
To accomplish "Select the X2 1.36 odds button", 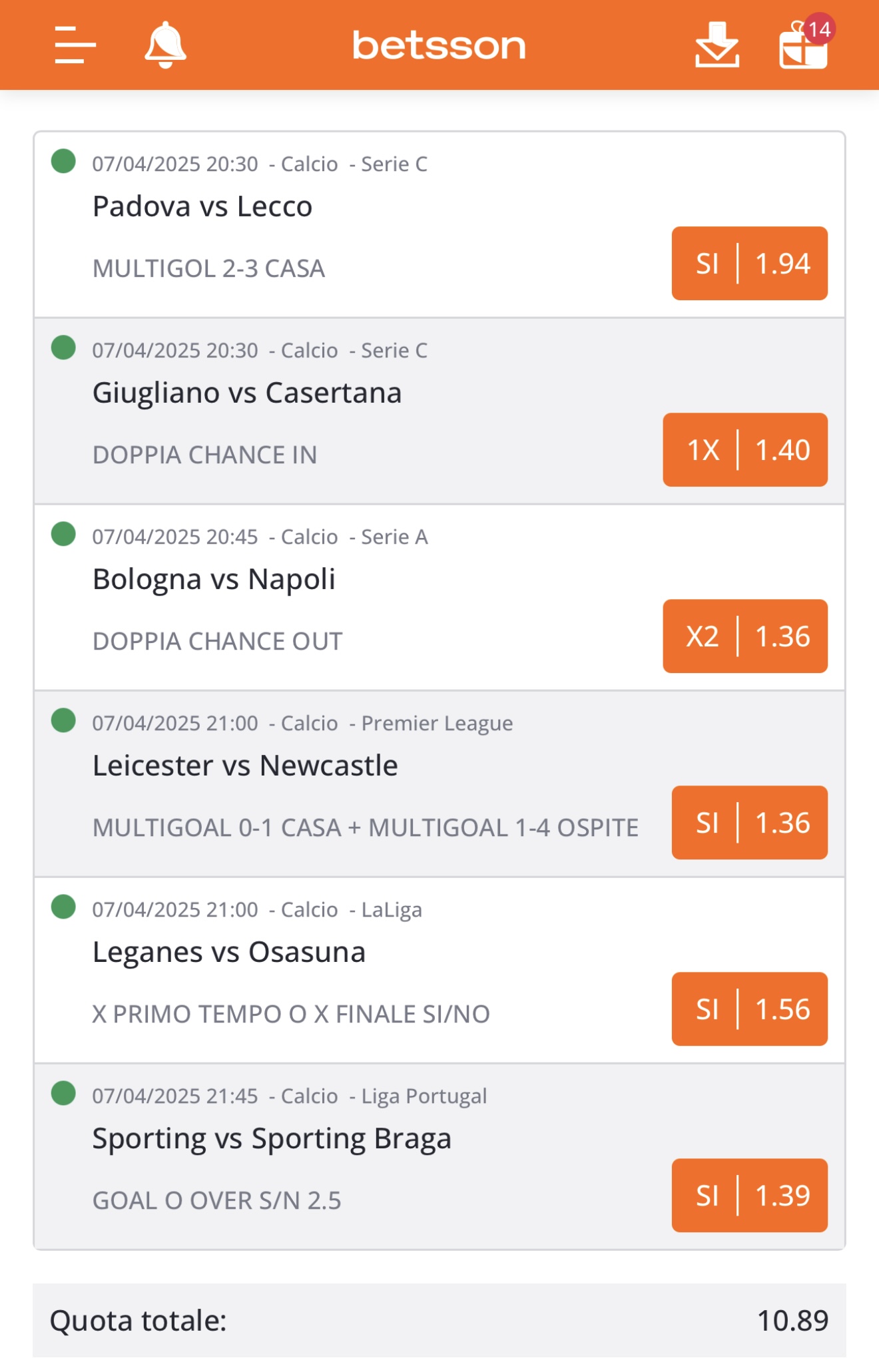I will [745, 636].
